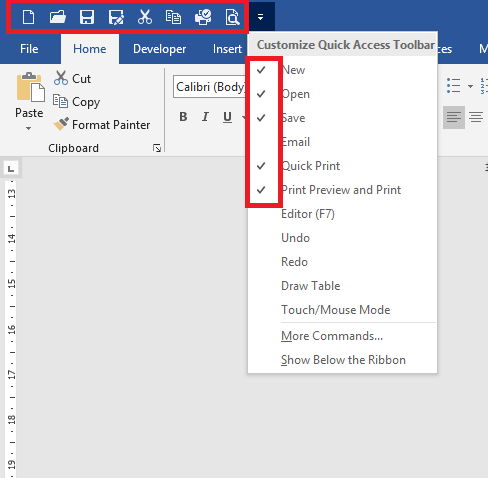Select the Format Painter brush
This screenshot has height=478, width=488.
pos(102,125)
